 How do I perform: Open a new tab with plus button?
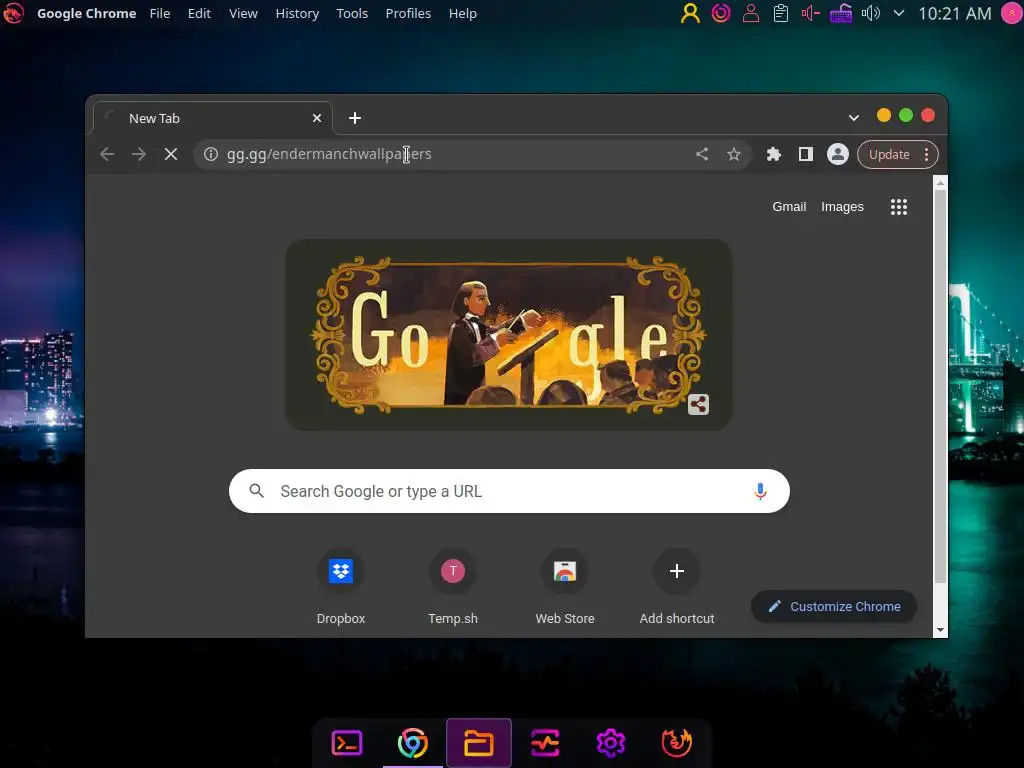click(x=355, y=118)
